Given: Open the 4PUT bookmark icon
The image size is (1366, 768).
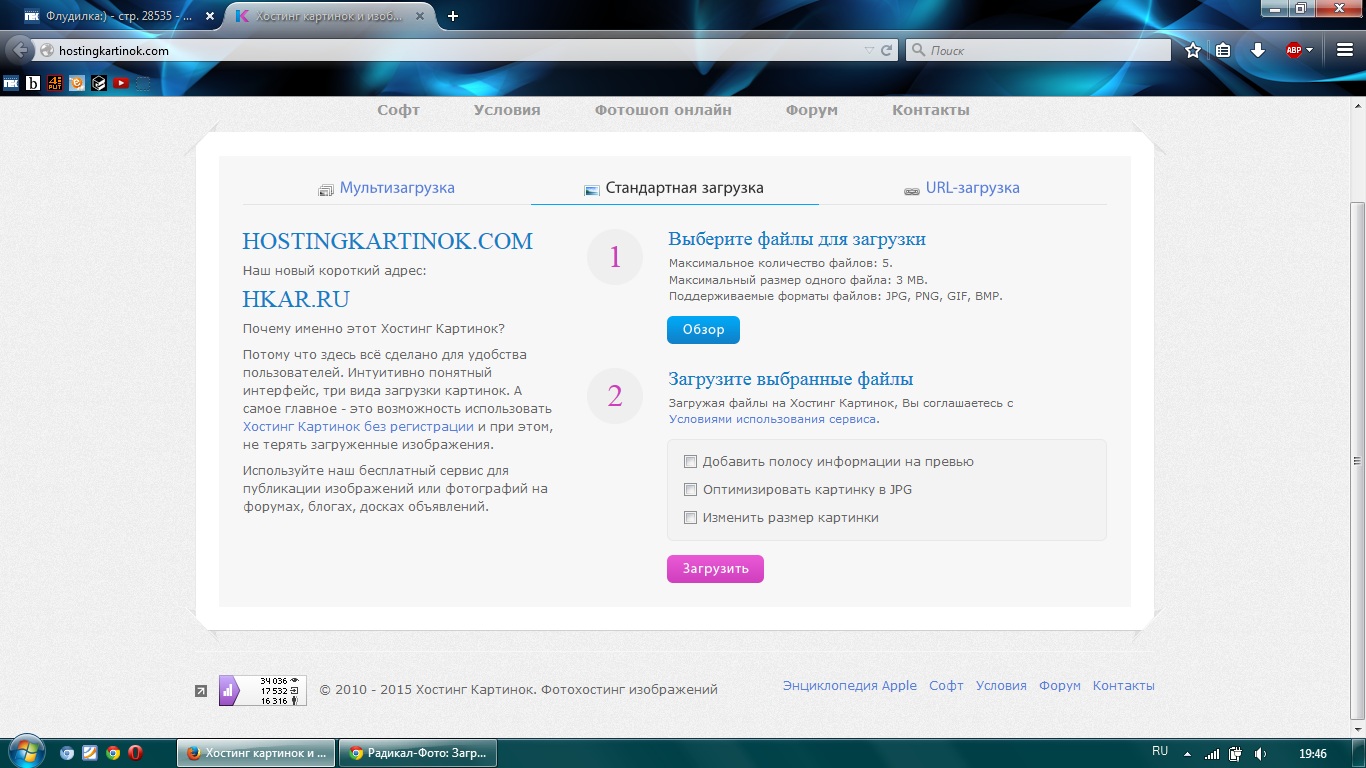Looking at the screenshot, I should [x=55, y=83].
